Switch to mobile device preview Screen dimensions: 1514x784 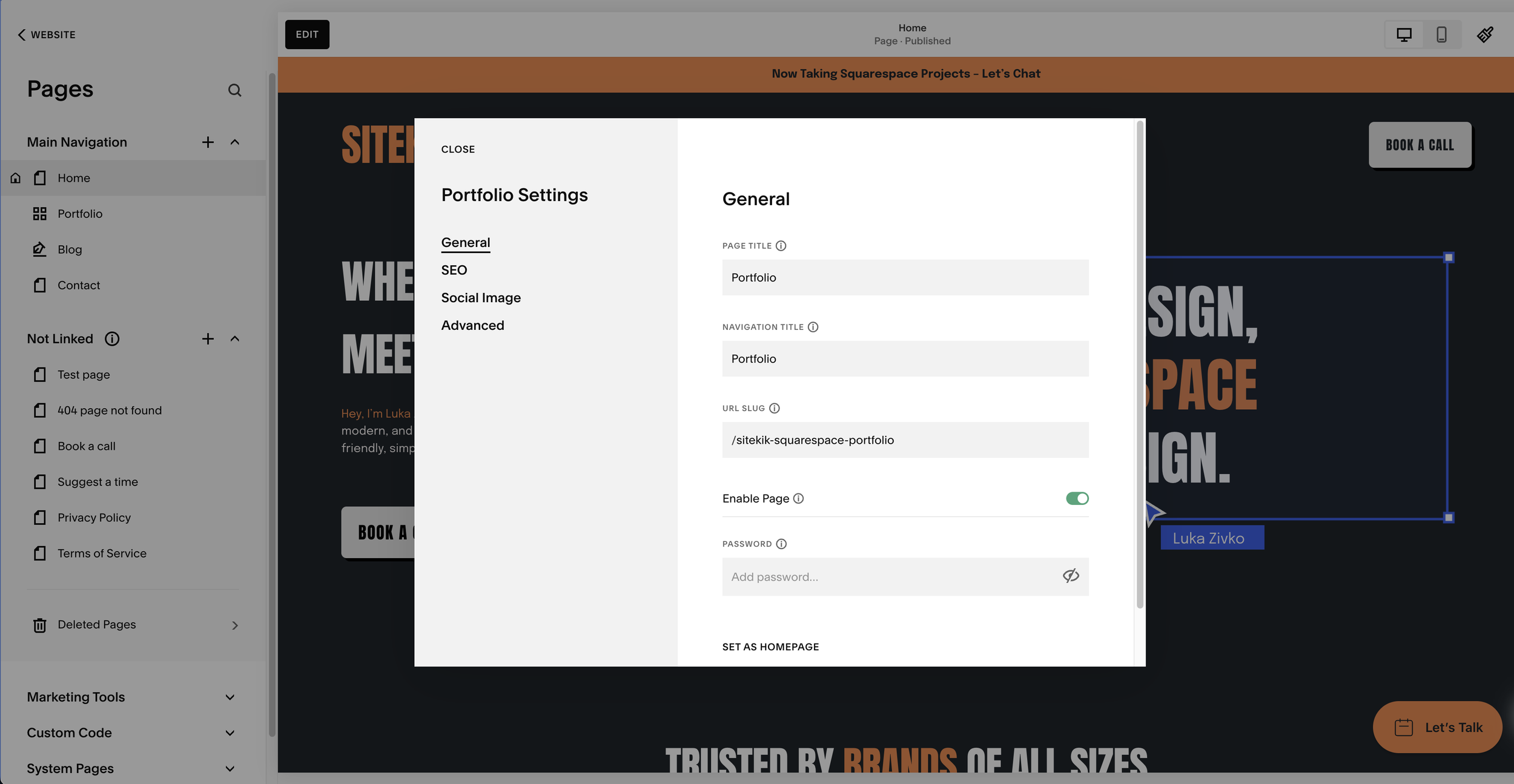tap(1441, 35)
